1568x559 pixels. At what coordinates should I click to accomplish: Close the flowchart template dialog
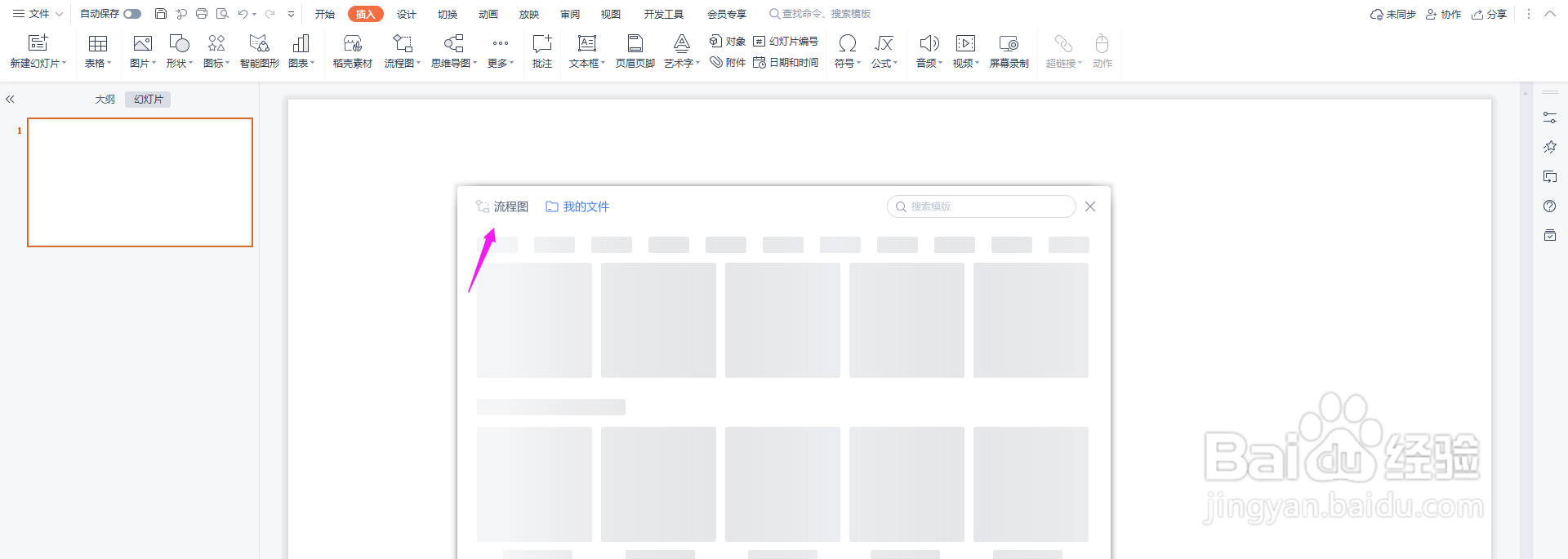[x=1090, y=206]
